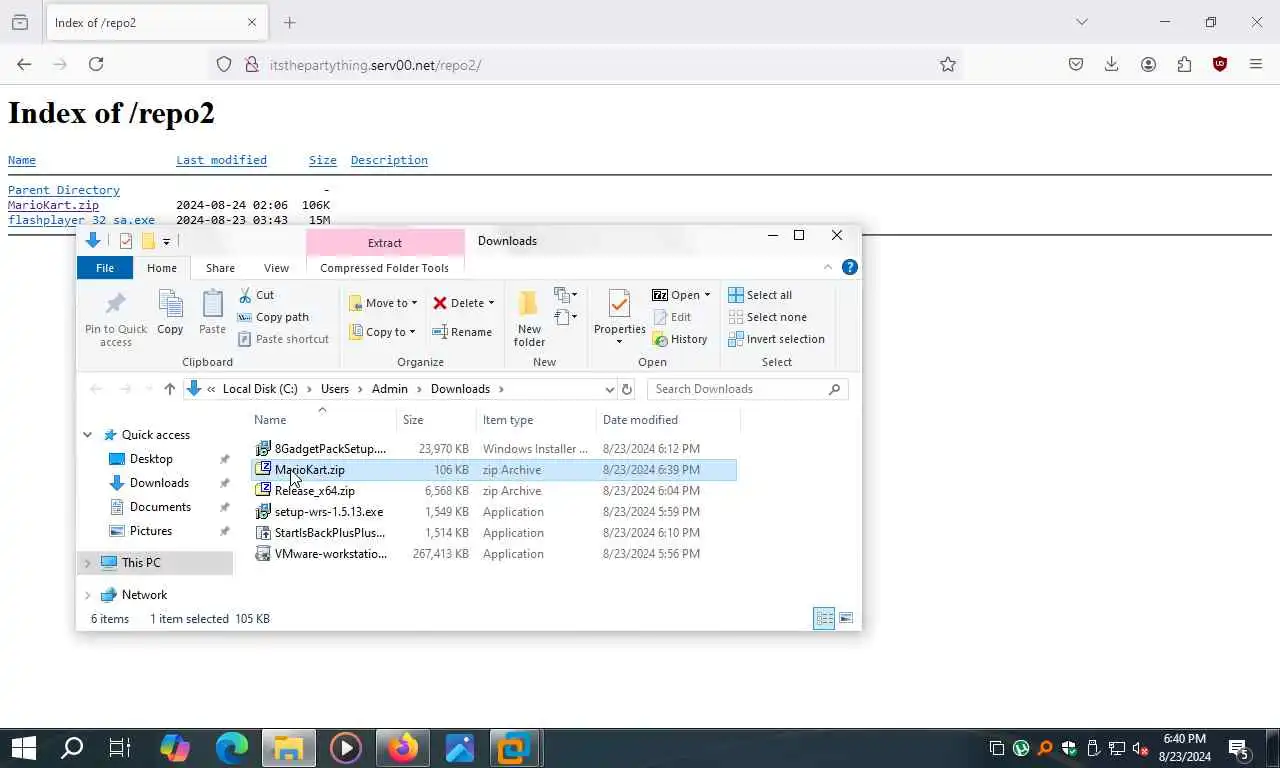Select Downloads in Quick access sidebar
This screenshot has width=1280, height=768.
(x=159, y=483)
